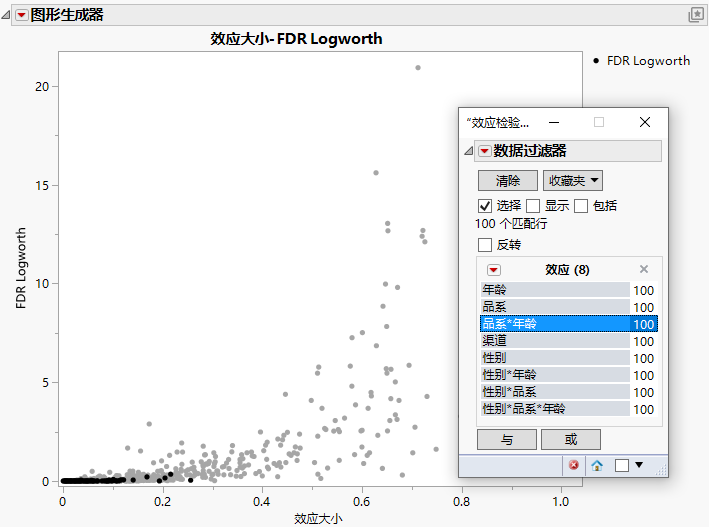Select 性别 in the 效应 filter list
Viewport: 709px width, 527px height.
click(568, 358)
